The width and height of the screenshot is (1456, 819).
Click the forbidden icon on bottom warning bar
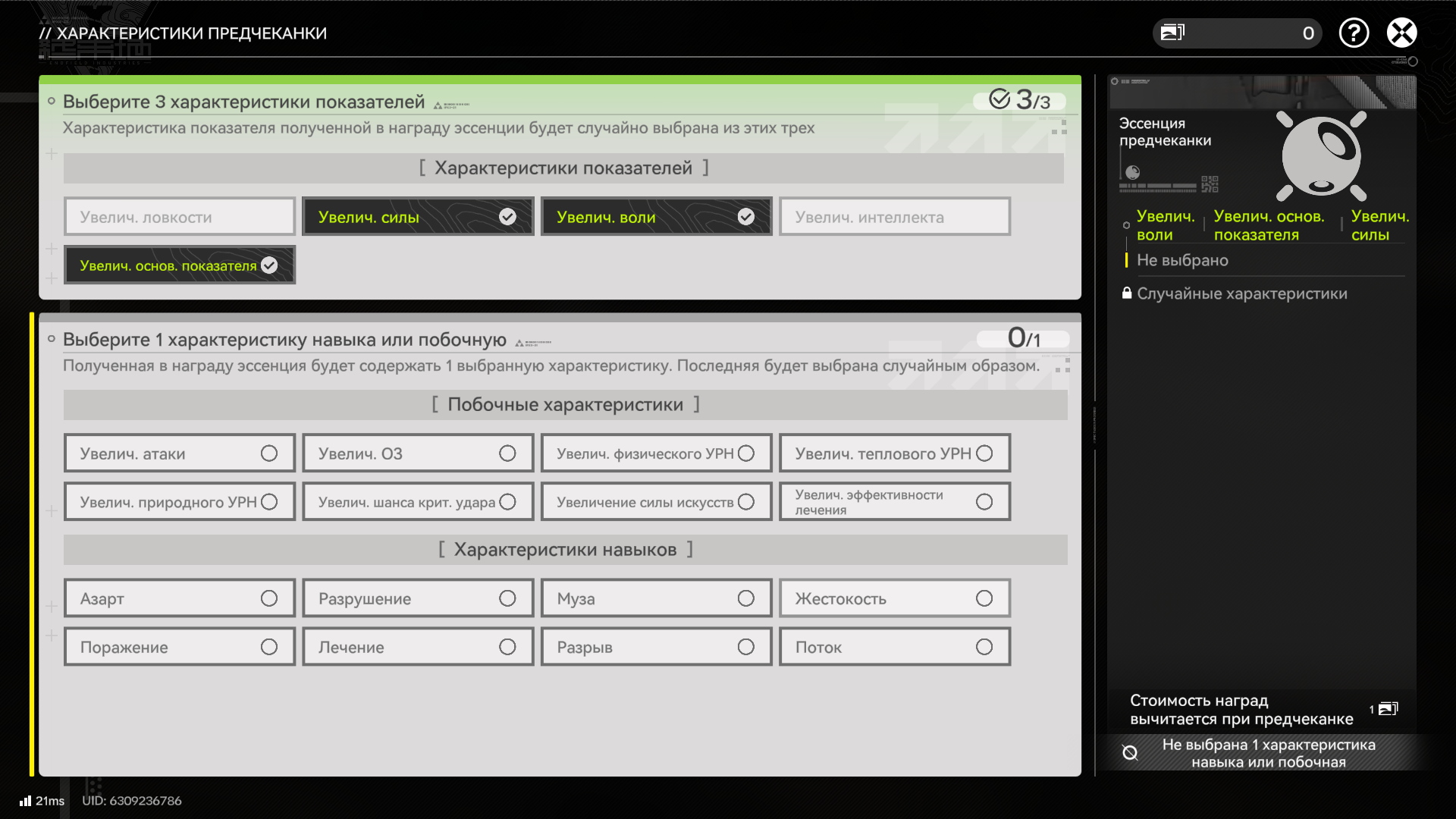(x=1130, y=752)
